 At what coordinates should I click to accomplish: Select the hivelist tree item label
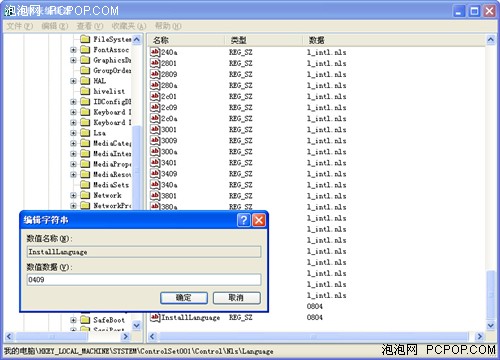click(x=109, y=91)
